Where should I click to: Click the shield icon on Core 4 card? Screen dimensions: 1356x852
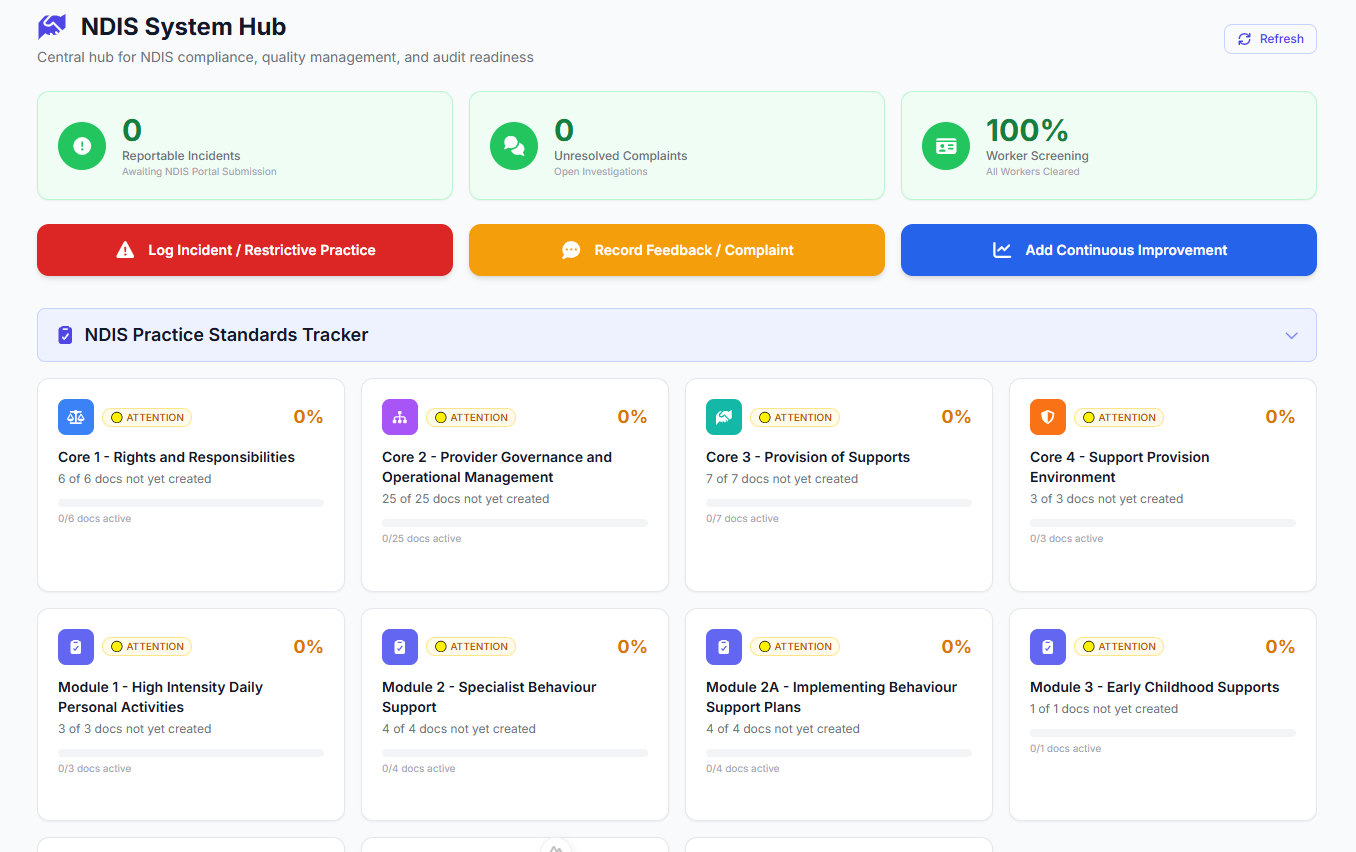coord(1047,417)
